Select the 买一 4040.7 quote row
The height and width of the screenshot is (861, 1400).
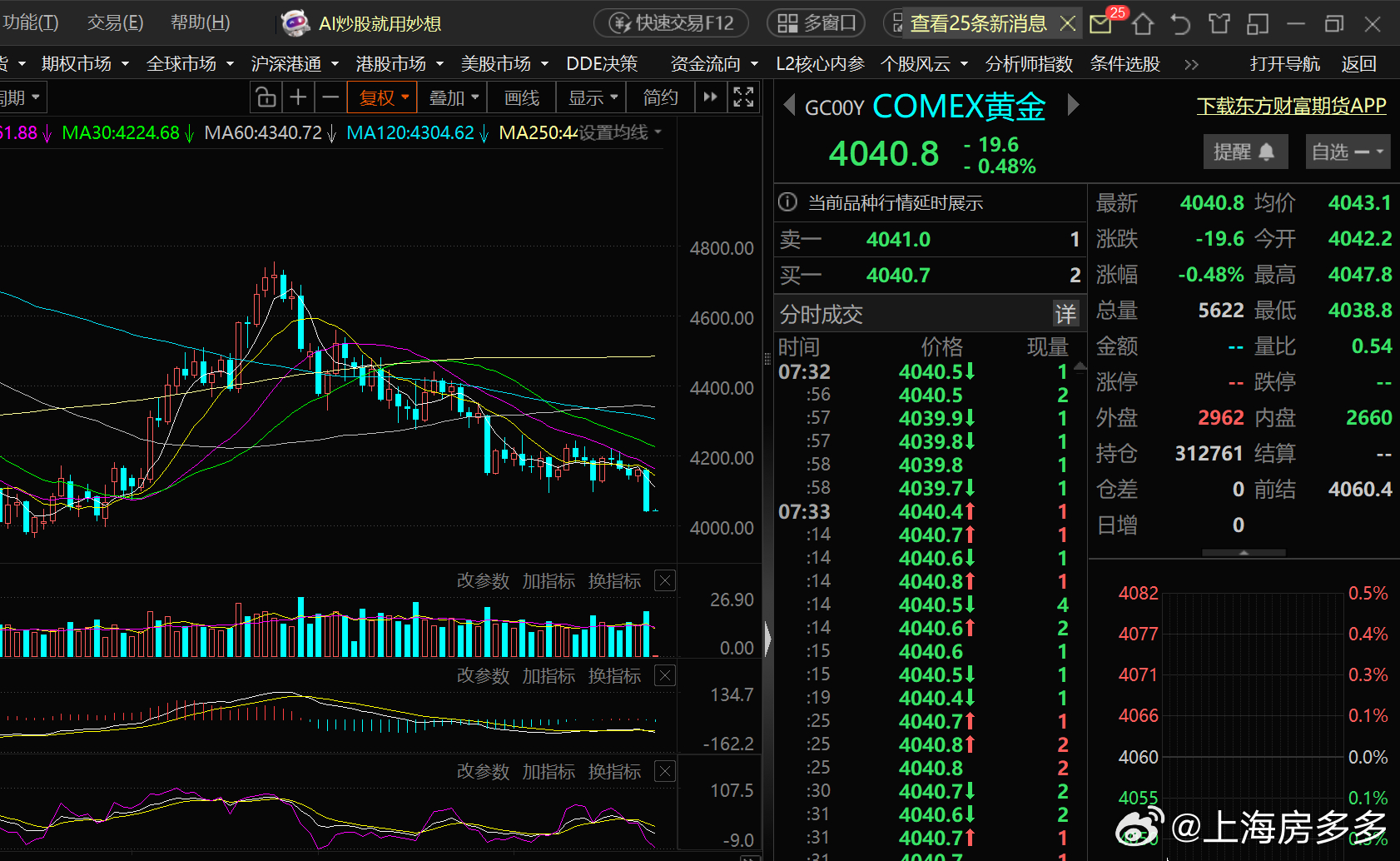coord(930,276)
